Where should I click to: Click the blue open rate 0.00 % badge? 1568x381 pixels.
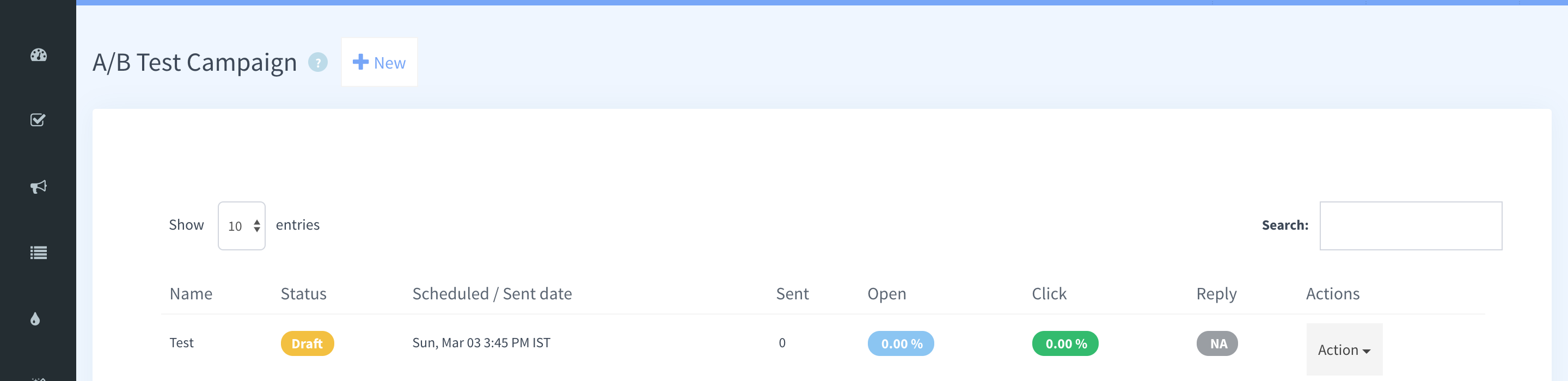(x=901, y=343)
